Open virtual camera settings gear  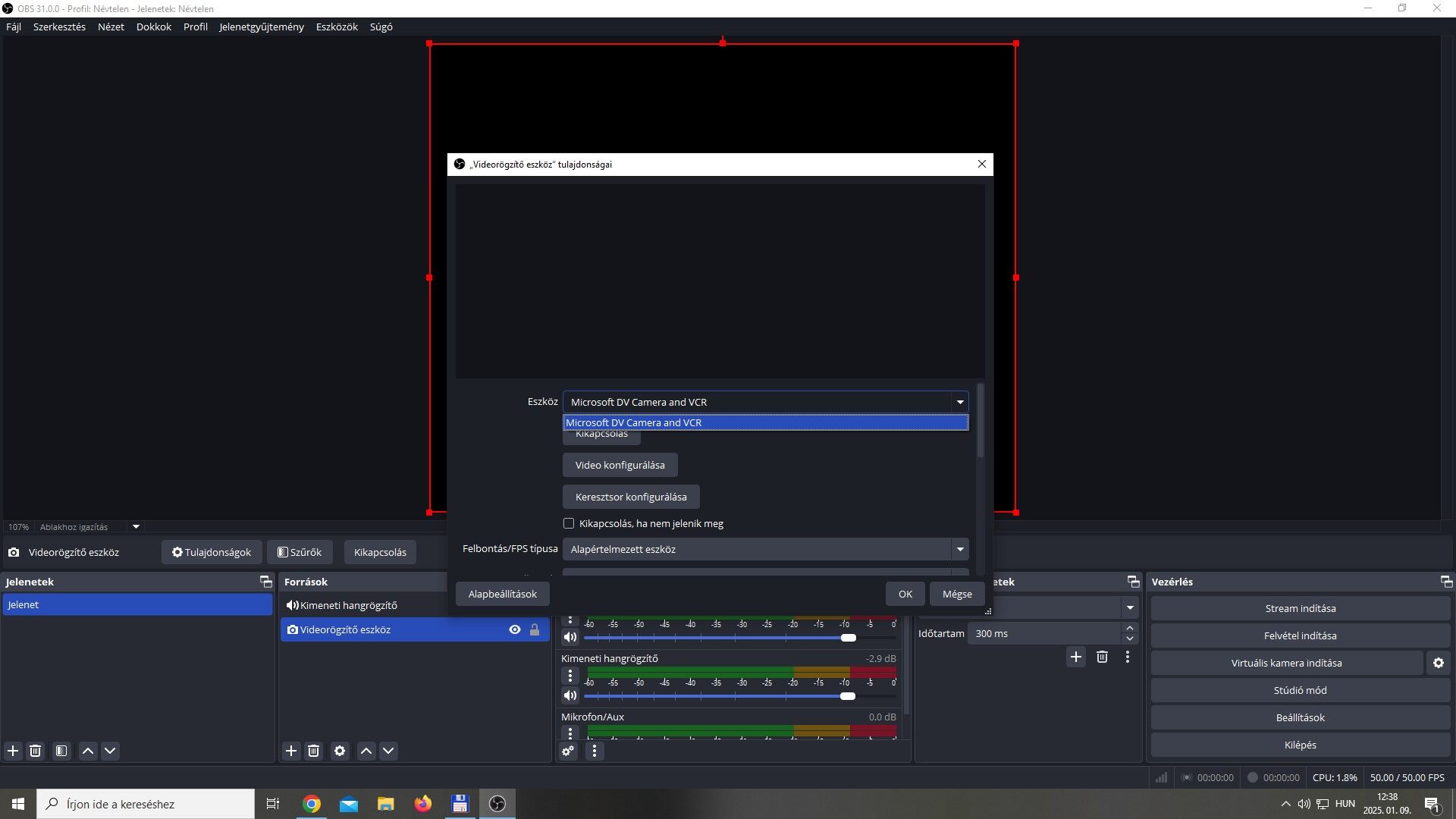point(1439,663)
